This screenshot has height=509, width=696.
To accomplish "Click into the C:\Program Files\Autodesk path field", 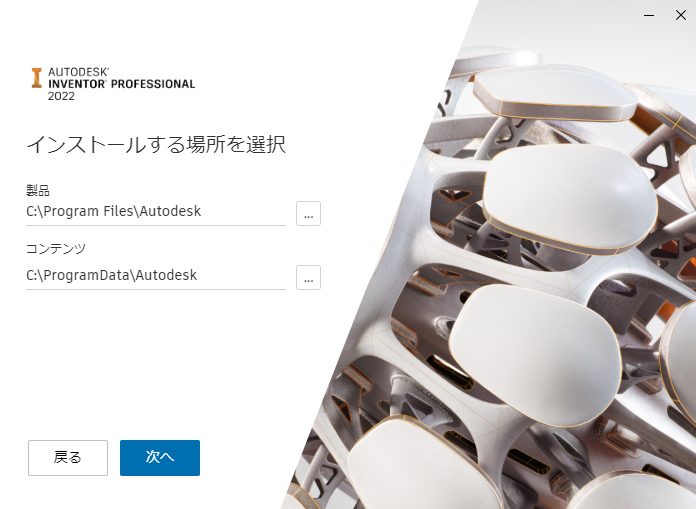I will [156, 212].
